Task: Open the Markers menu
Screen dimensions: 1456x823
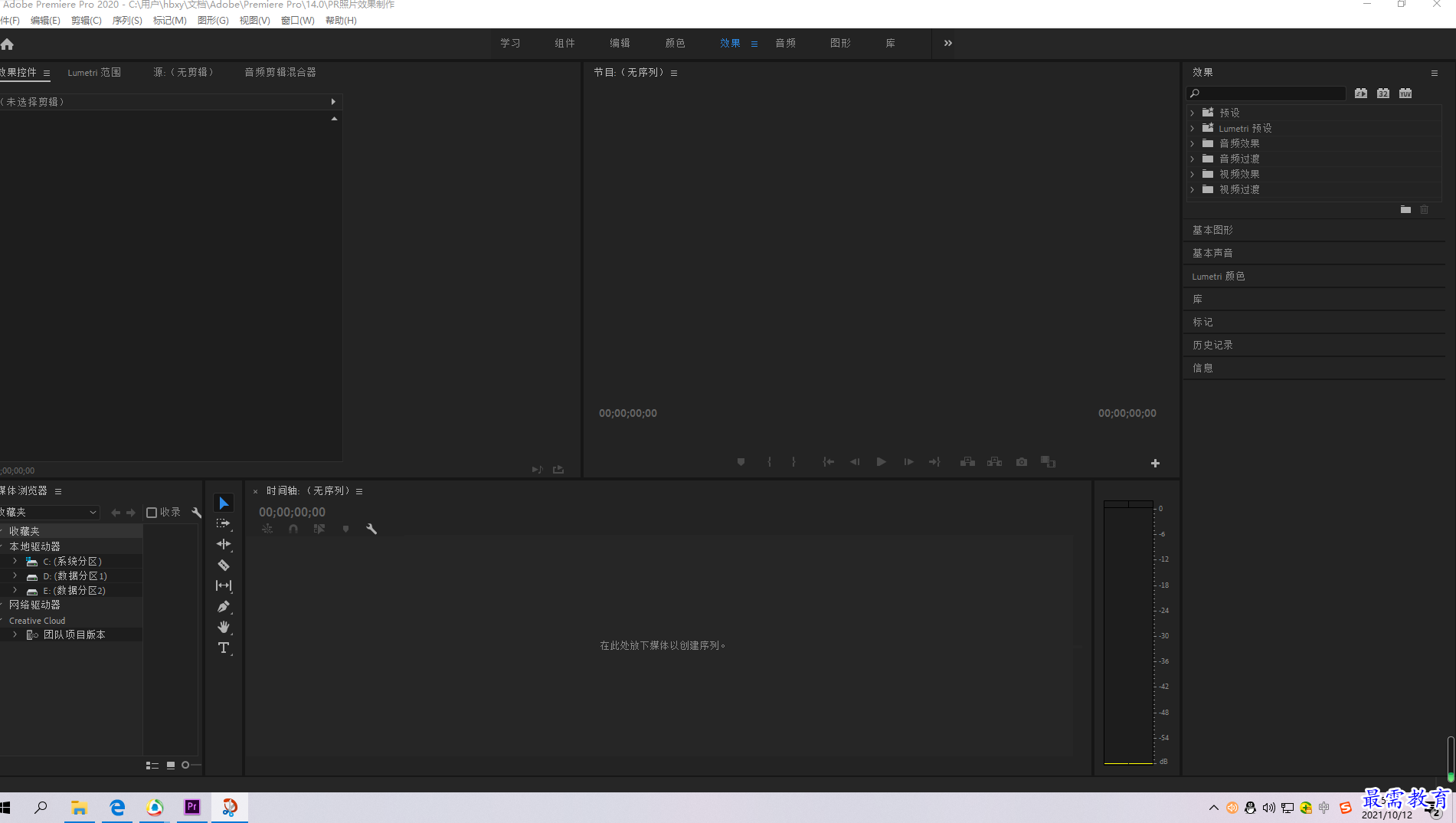Action: (170, 20)
